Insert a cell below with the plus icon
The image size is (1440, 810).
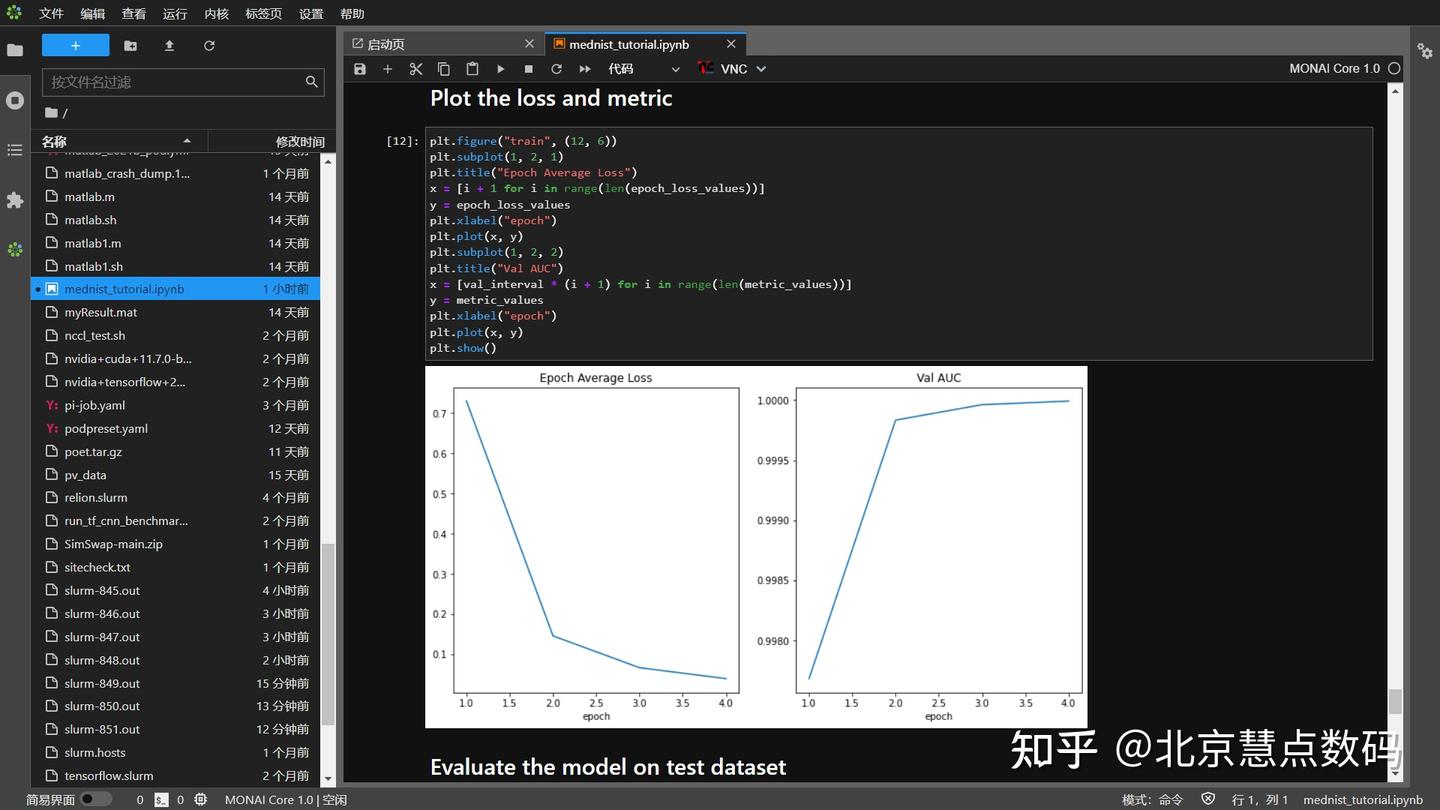388,69
